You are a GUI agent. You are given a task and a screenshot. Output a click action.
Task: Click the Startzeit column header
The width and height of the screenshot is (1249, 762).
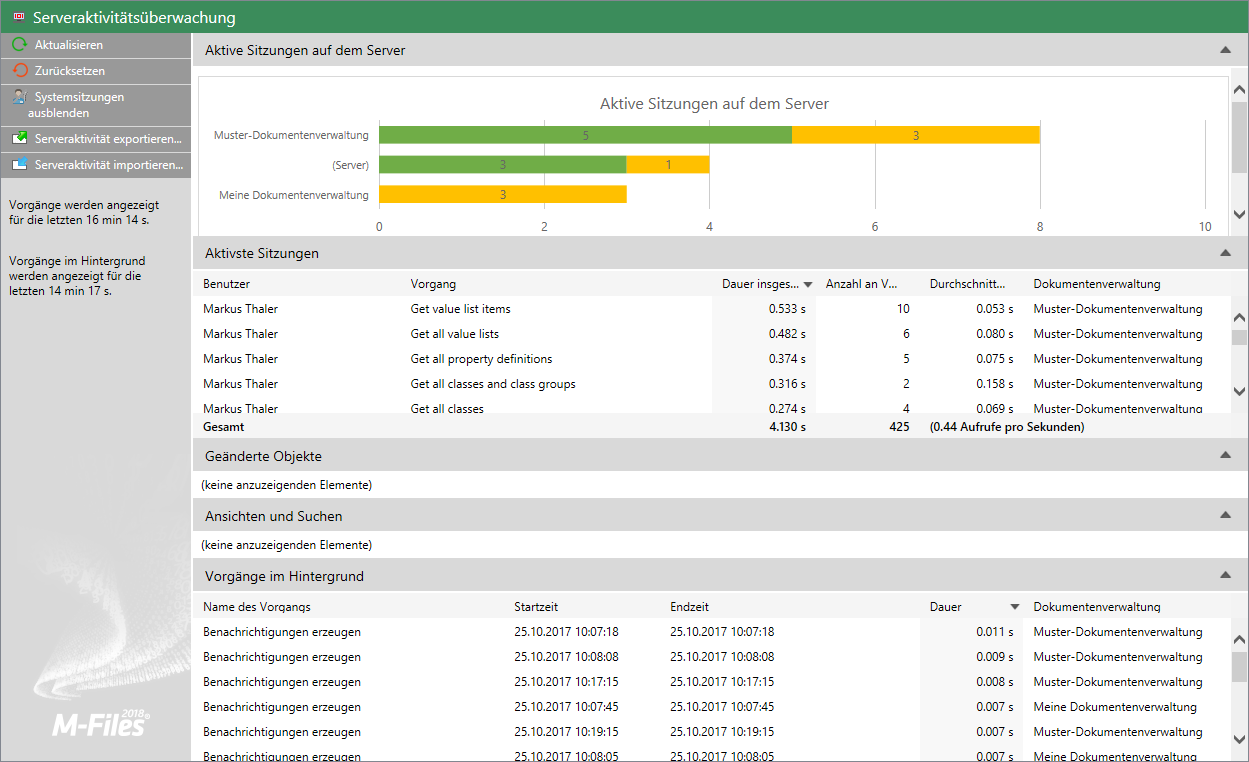(536, 607)
